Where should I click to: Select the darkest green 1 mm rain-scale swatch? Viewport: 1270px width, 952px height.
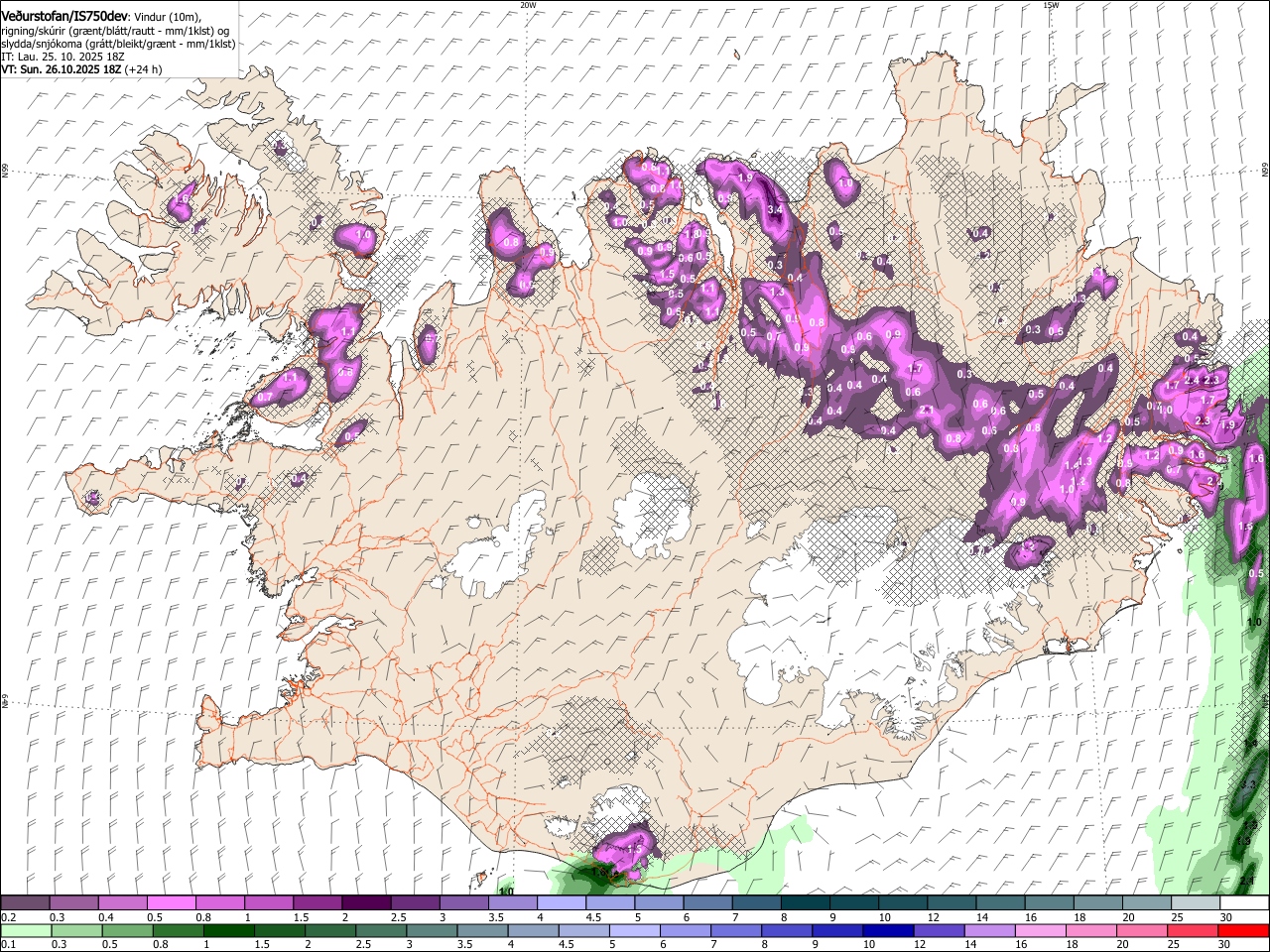click(x=228, y=930)
